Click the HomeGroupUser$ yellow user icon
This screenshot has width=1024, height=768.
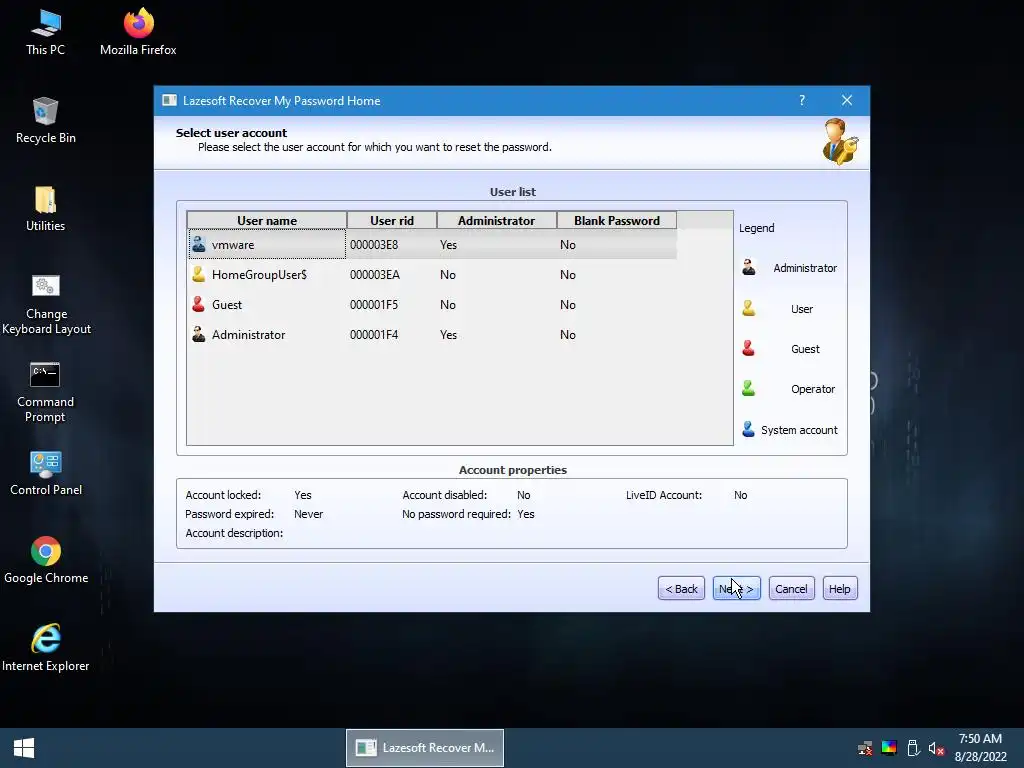click(199, 274)
